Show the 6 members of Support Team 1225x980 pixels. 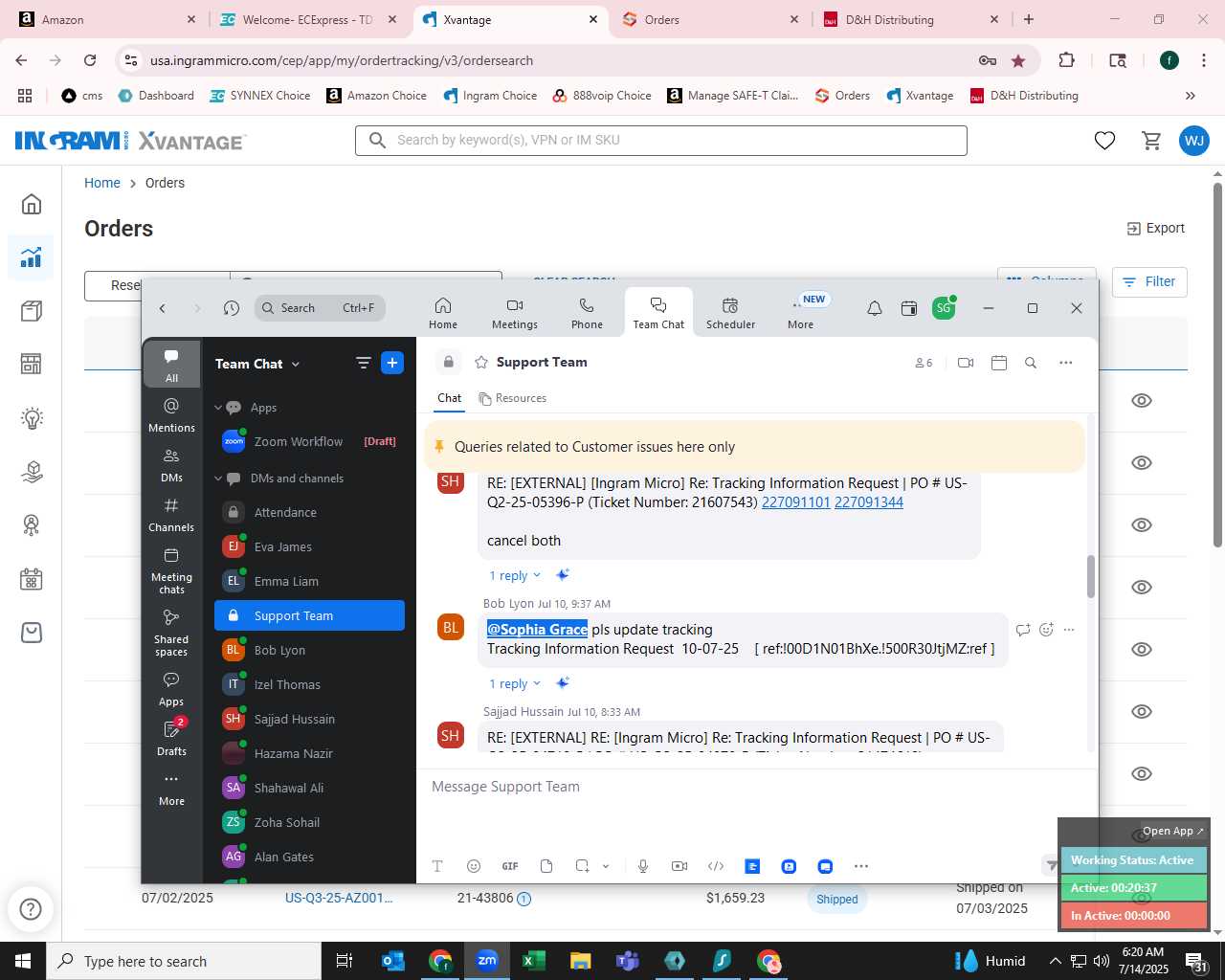pos(924,363)
